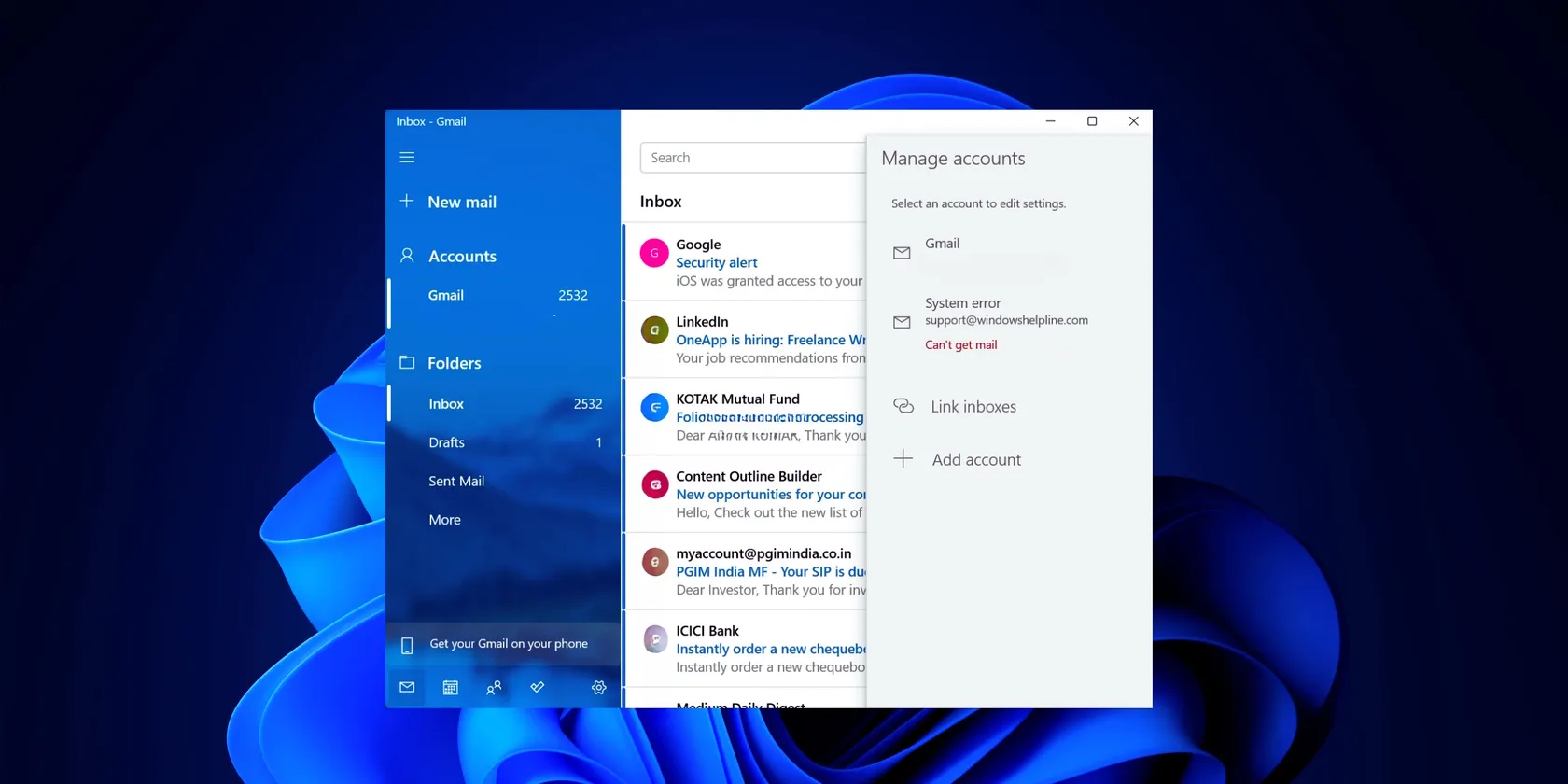Viewport: 1568px width, 784px height.
Task: Expand More folders list
Action: click(445, 520)
